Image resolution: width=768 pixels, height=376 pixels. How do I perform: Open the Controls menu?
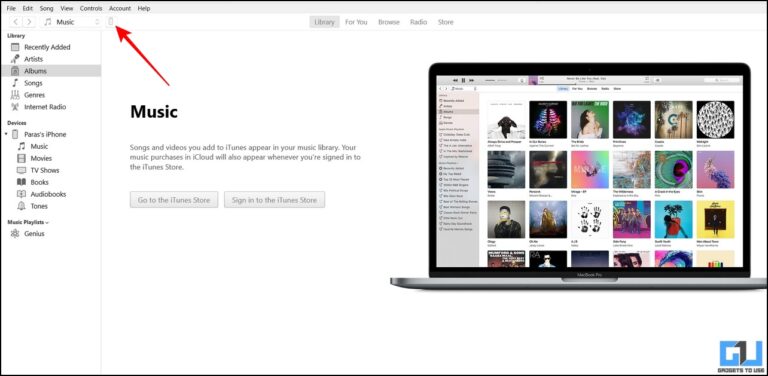(x=91, y=8)
